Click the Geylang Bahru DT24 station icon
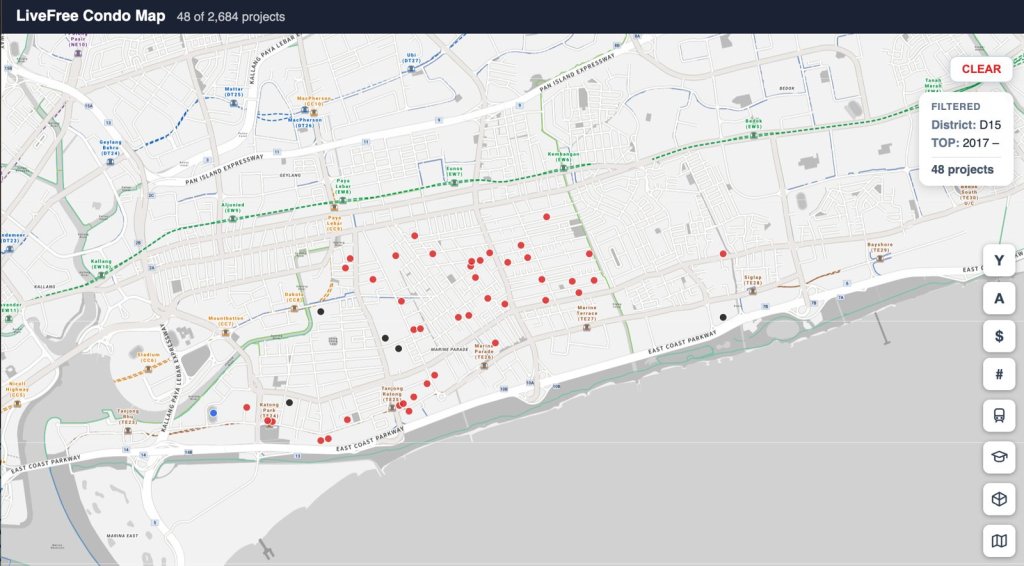Viewport: 1024px width, 566px height. click(110, 161)
